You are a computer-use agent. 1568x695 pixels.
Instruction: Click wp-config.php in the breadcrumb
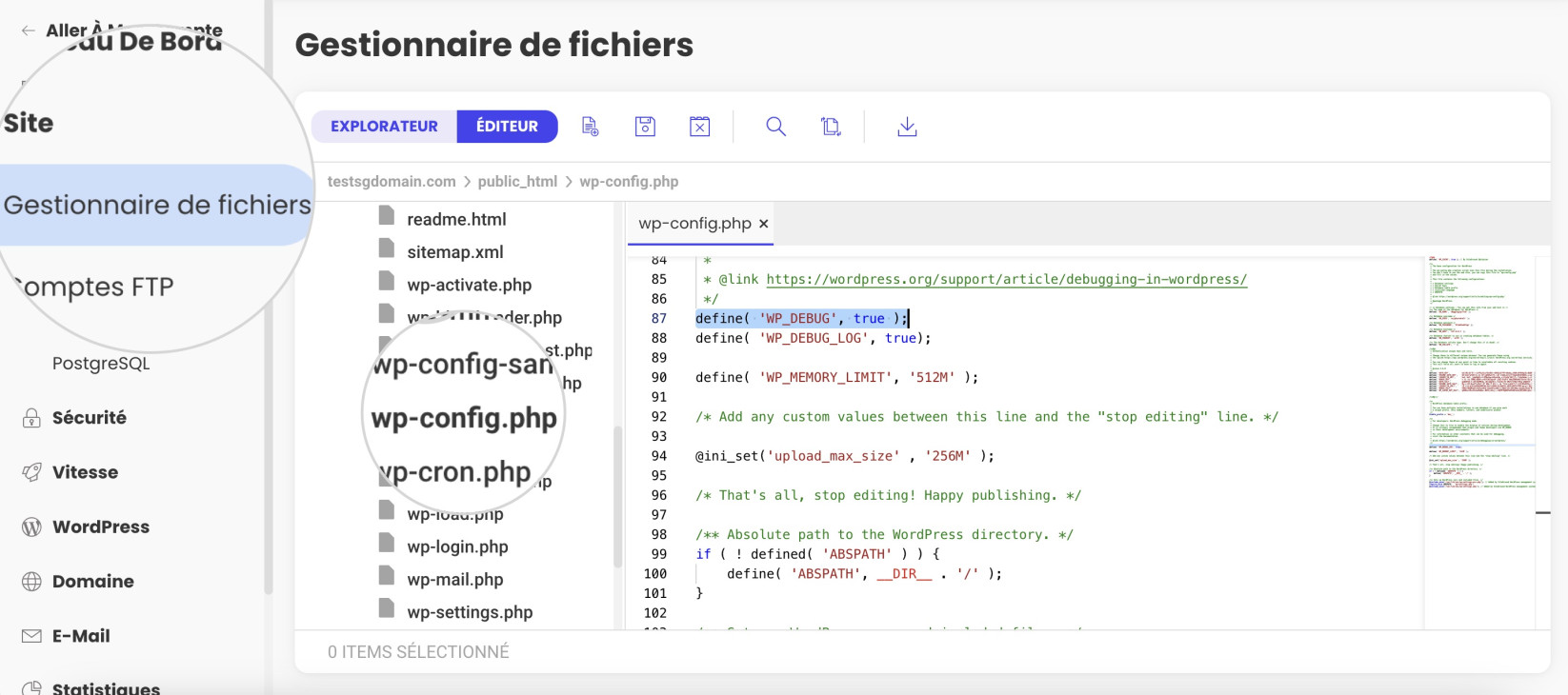[x=629, y=182]
